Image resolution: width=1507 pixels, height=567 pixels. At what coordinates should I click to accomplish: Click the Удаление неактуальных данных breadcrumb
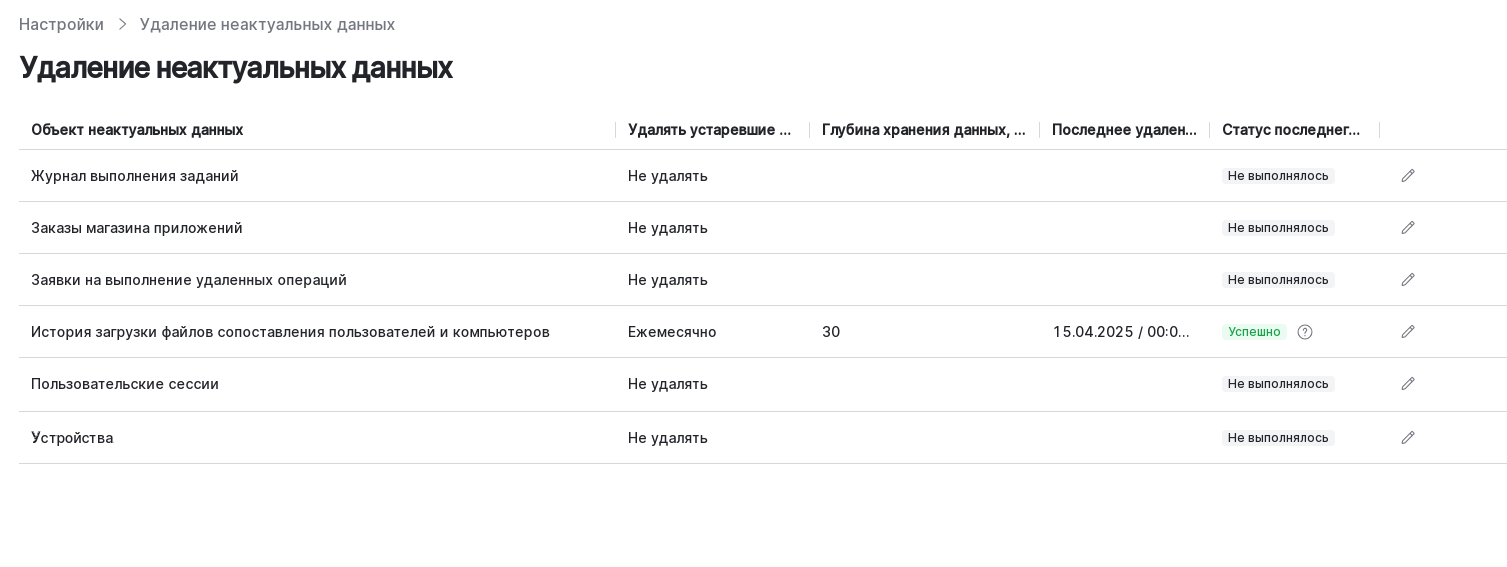pyautogui.click(x=267, y=24)
